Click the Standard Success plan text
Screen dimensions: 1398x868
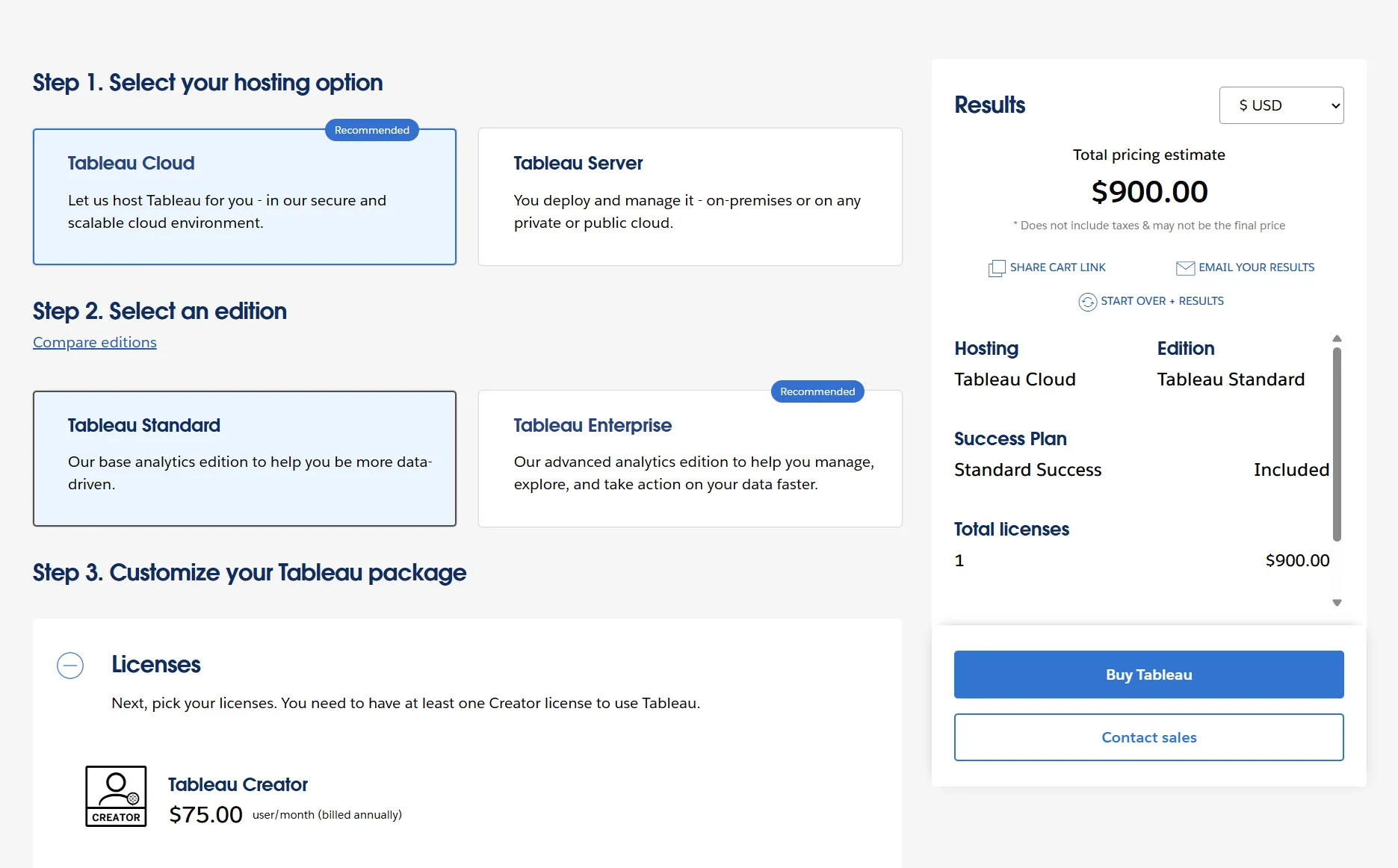1027,470
